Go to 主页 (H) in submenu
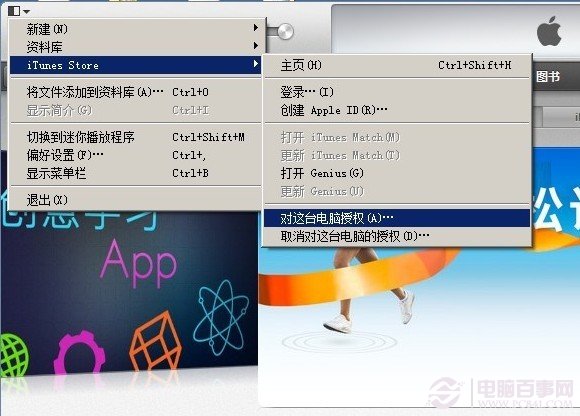Screen dimensions: 580x416 click(x=397, y=65)
